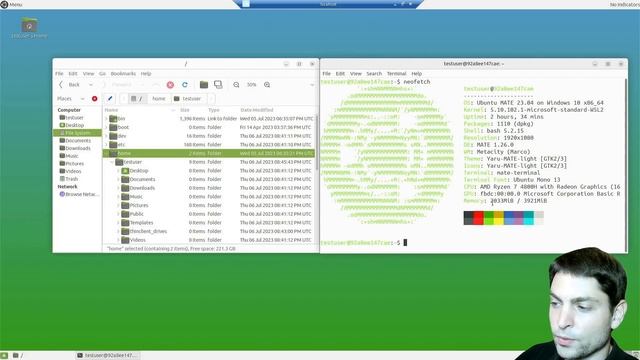640x360 pixels.
Task: Click the Home desktop icon
Action: (29, 28)
